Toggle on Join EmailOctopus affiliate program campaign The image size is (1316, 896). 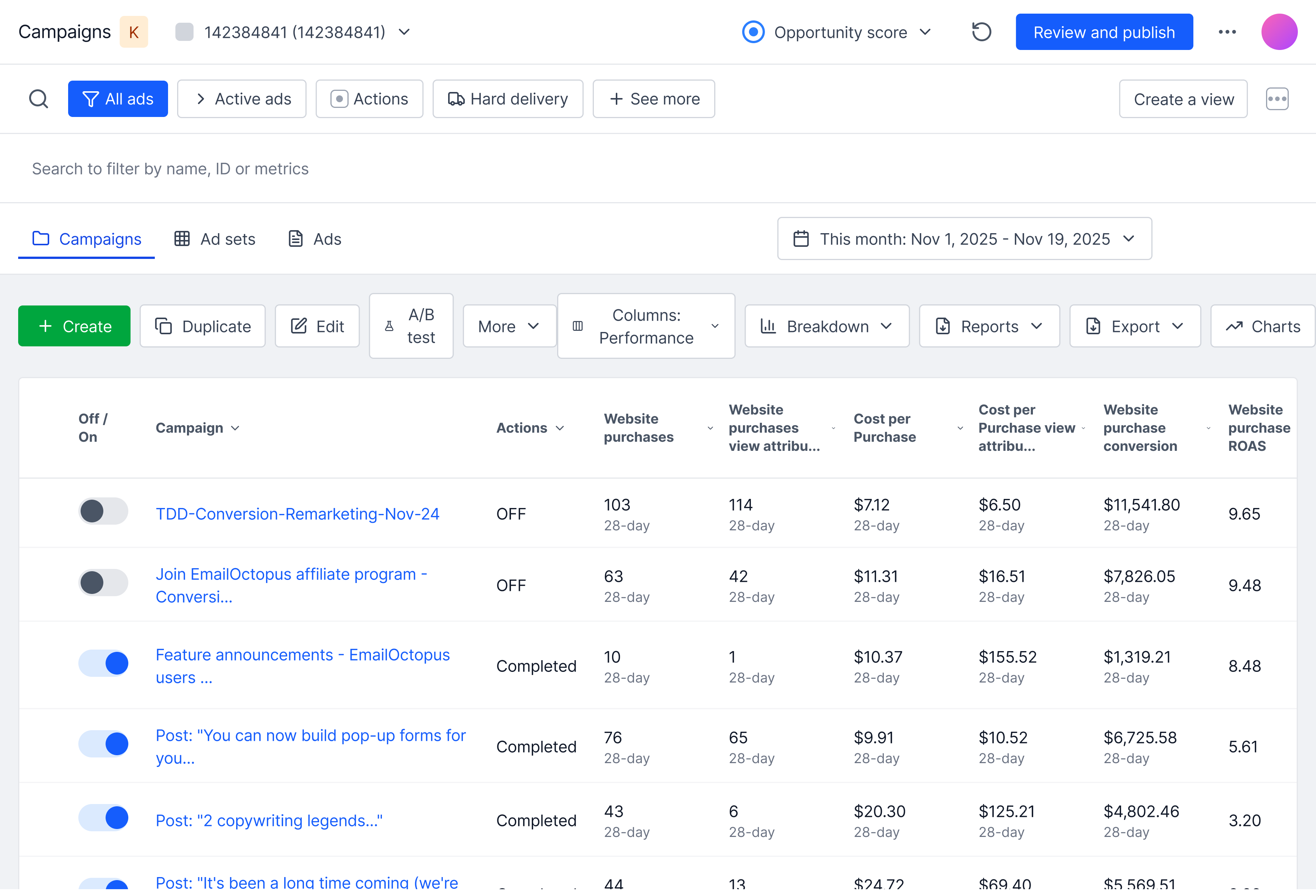pos(103,583)
